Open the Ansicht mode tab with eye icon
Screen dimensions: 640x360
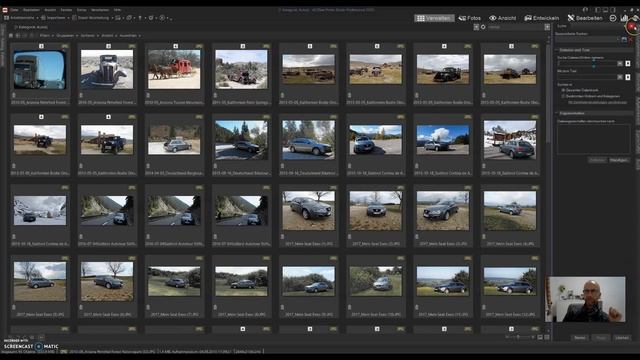point(502,18)
